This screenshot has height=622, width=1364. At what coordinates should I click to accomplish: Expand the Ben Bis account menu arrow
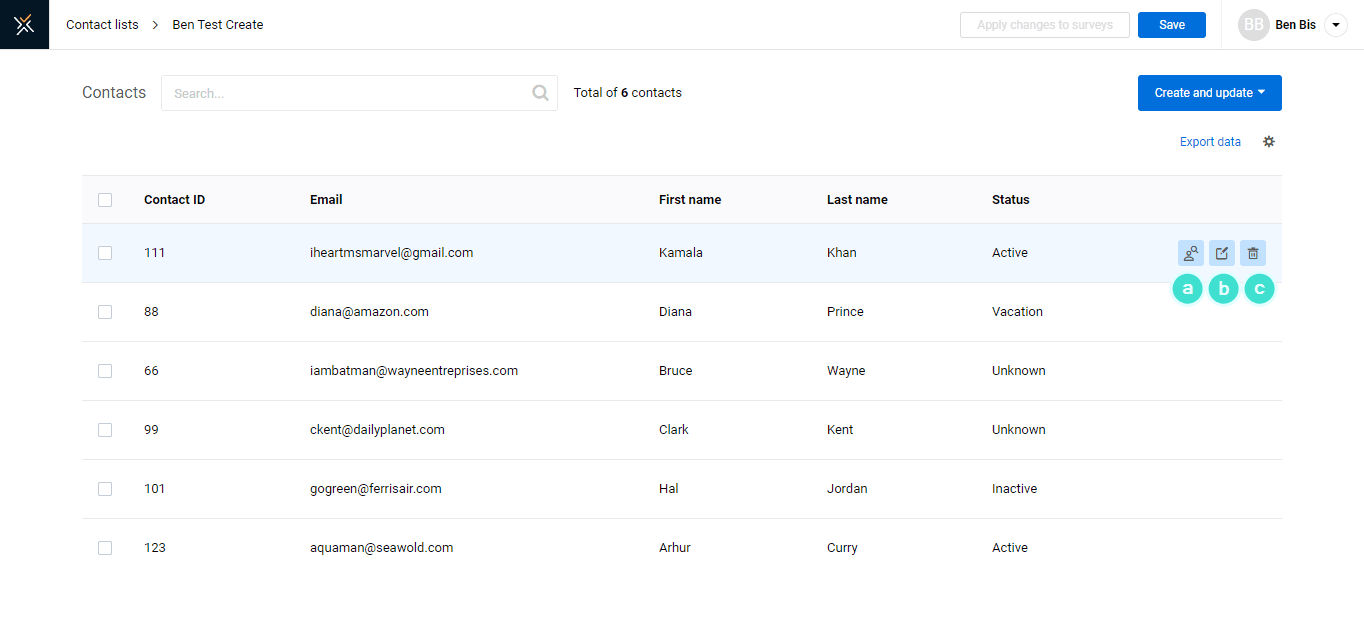pos(1336,25)
